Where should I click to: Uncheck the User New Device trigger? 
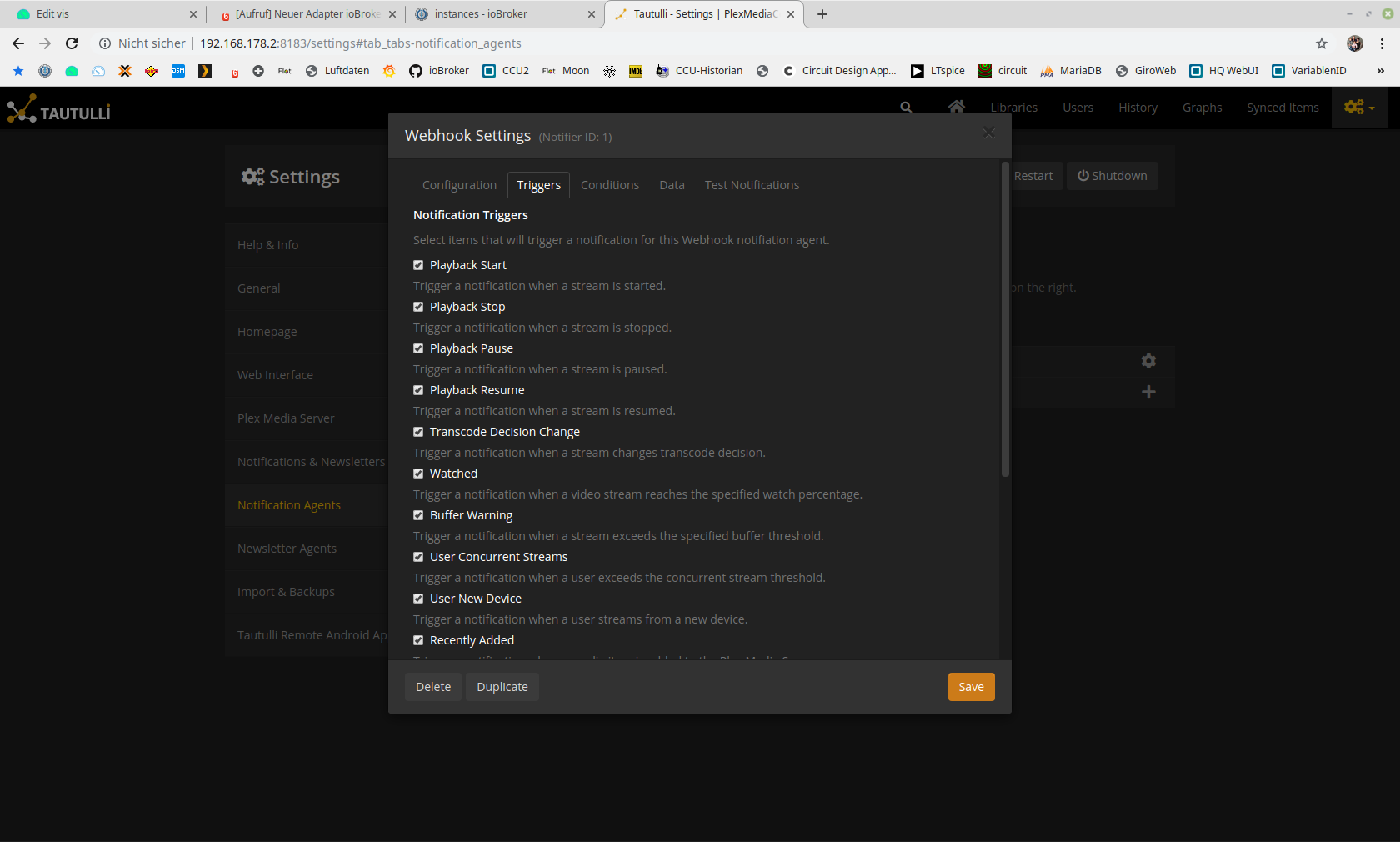click(418, 599)
